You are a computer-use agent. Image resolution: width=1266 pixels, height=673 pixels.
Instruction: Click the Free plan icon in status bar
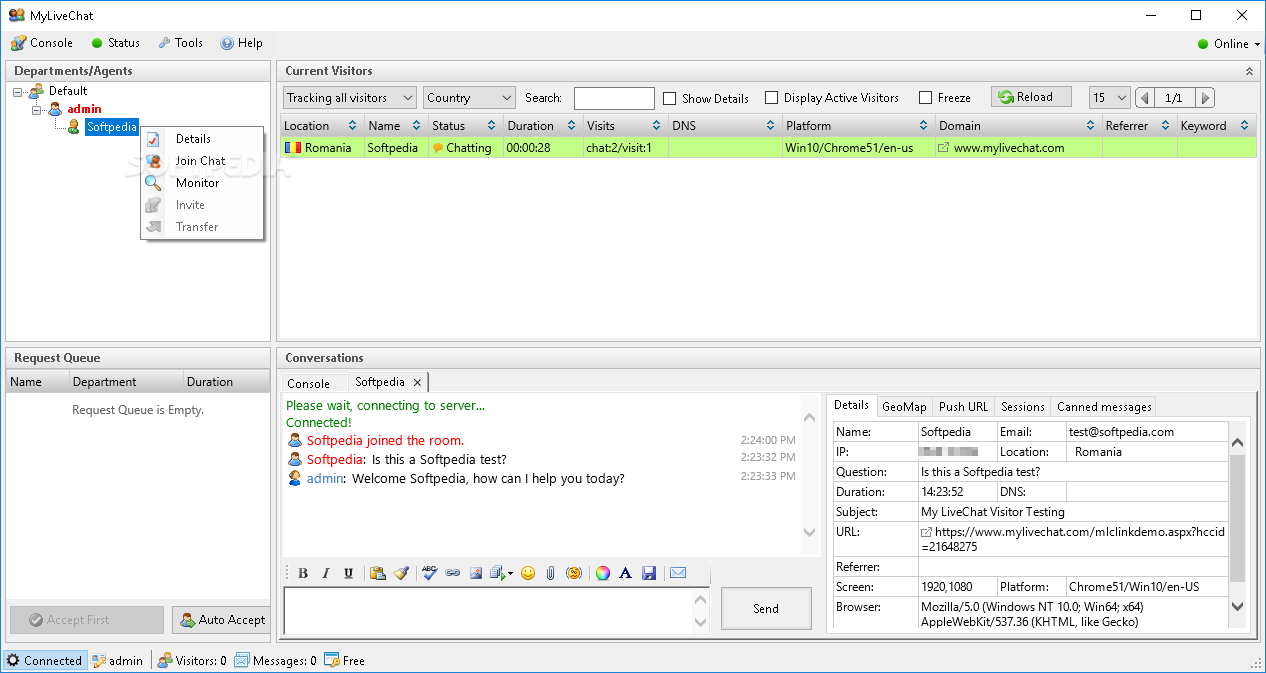tap(332, 661)
